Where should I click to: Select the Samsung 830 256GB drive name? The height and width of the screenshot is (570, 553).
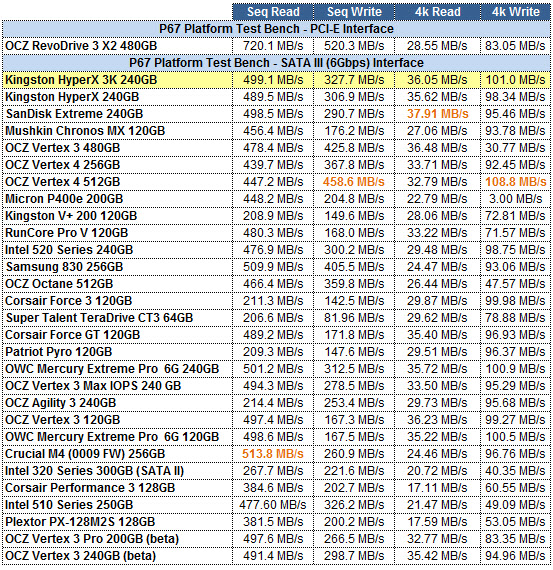point(64,267)
